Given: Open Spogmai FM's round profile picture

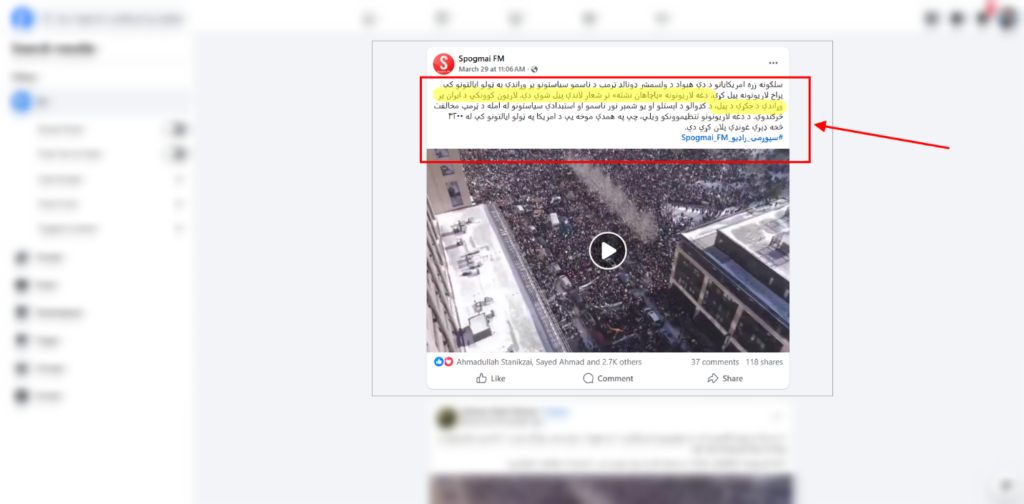Looking at the screenshot, I should tap(443, 63).
